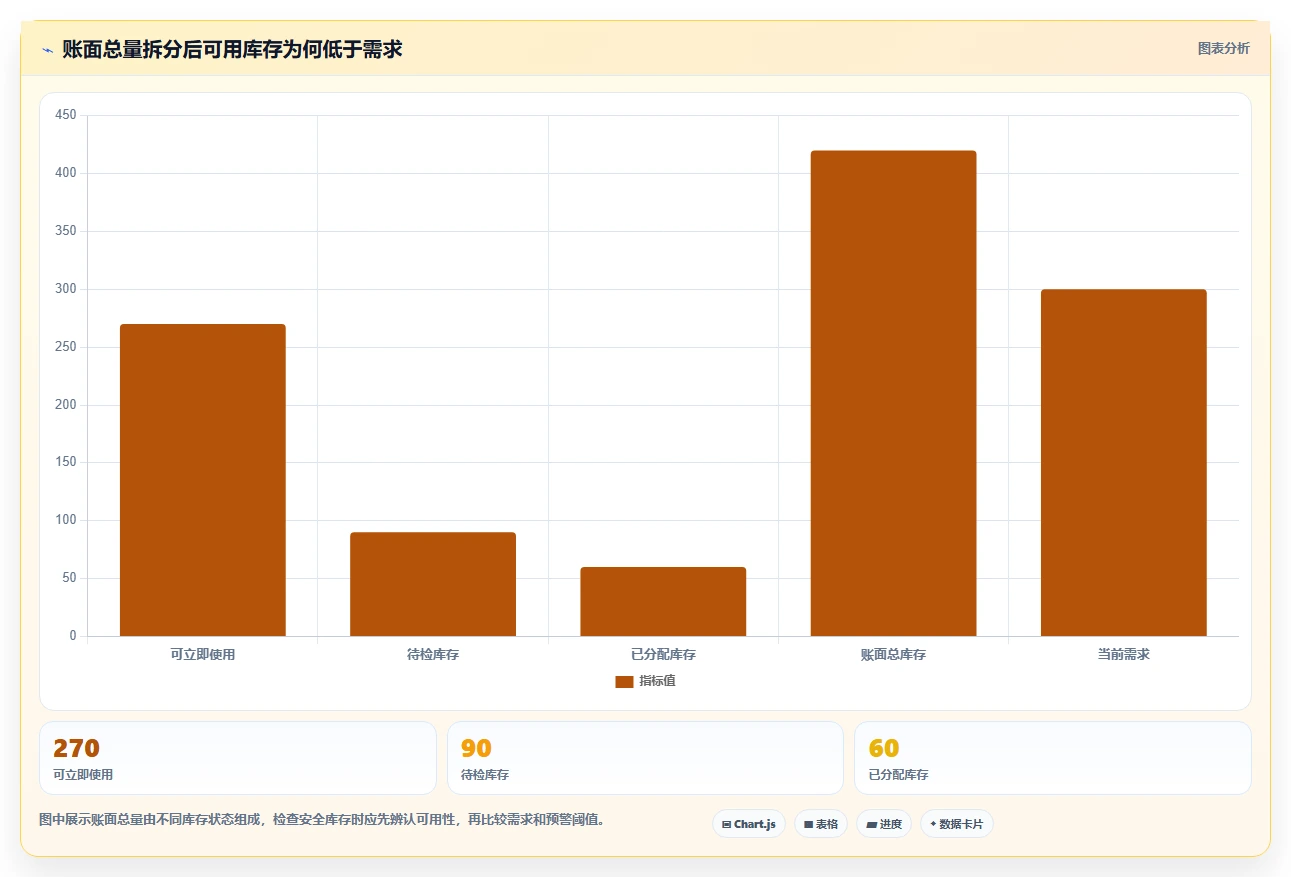Select the 进度 tag chip

coord(884,824)
